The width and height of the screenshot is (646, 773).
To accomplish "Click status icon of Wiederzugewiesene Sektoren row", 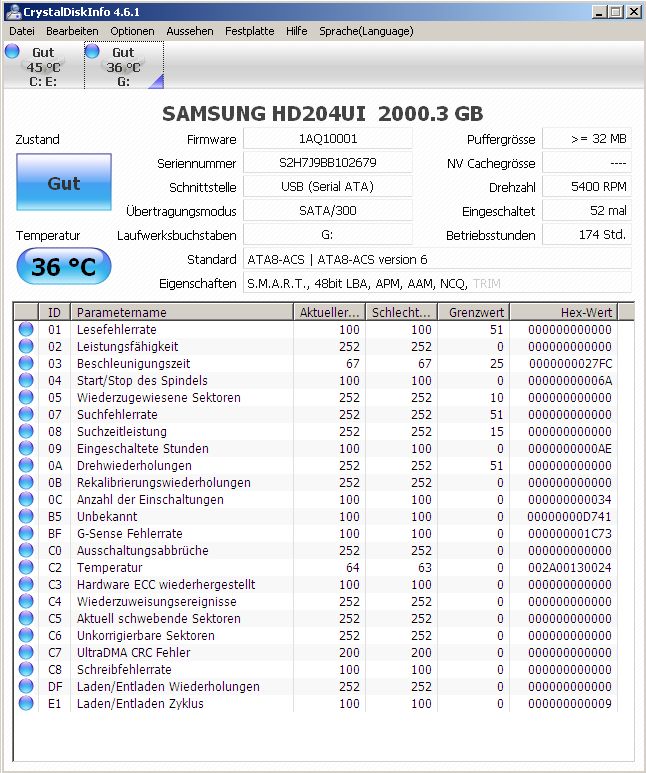I will point(25,398).
